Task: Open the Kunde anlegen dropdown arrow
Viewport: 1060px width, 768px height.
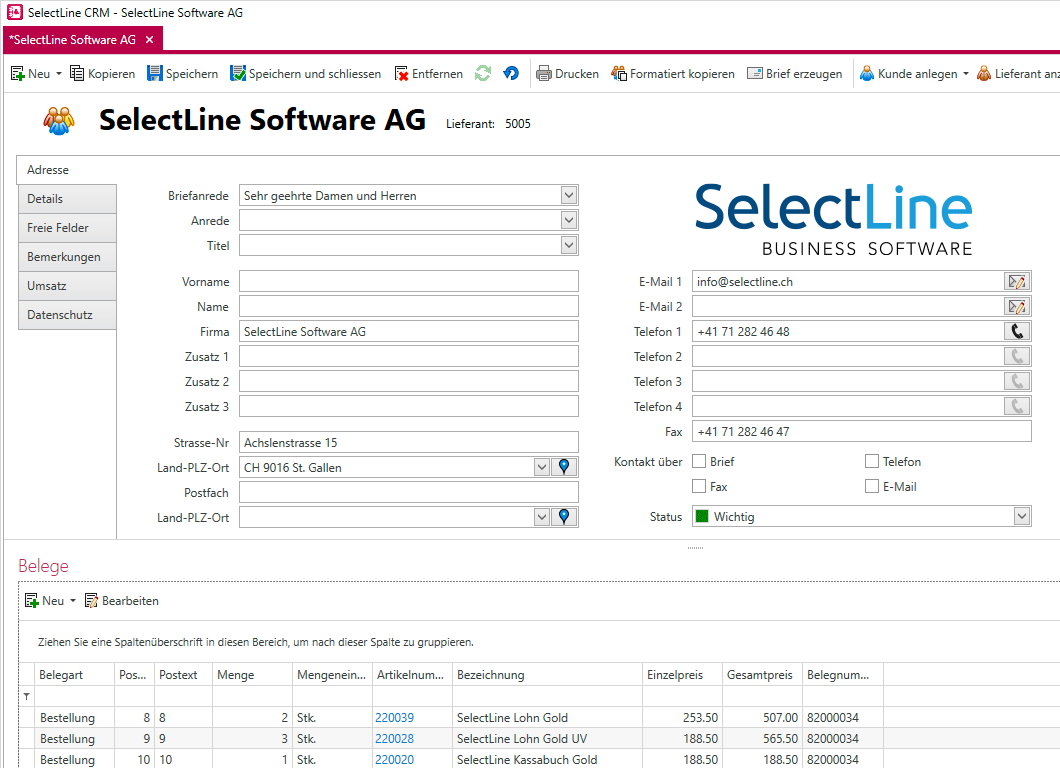Action: (x=965, y=74)
